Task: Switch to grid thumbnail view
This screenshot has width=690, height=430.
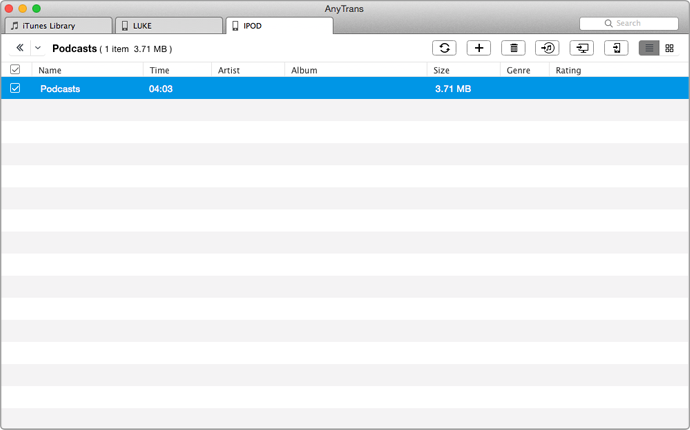Action: coord(669,48)
